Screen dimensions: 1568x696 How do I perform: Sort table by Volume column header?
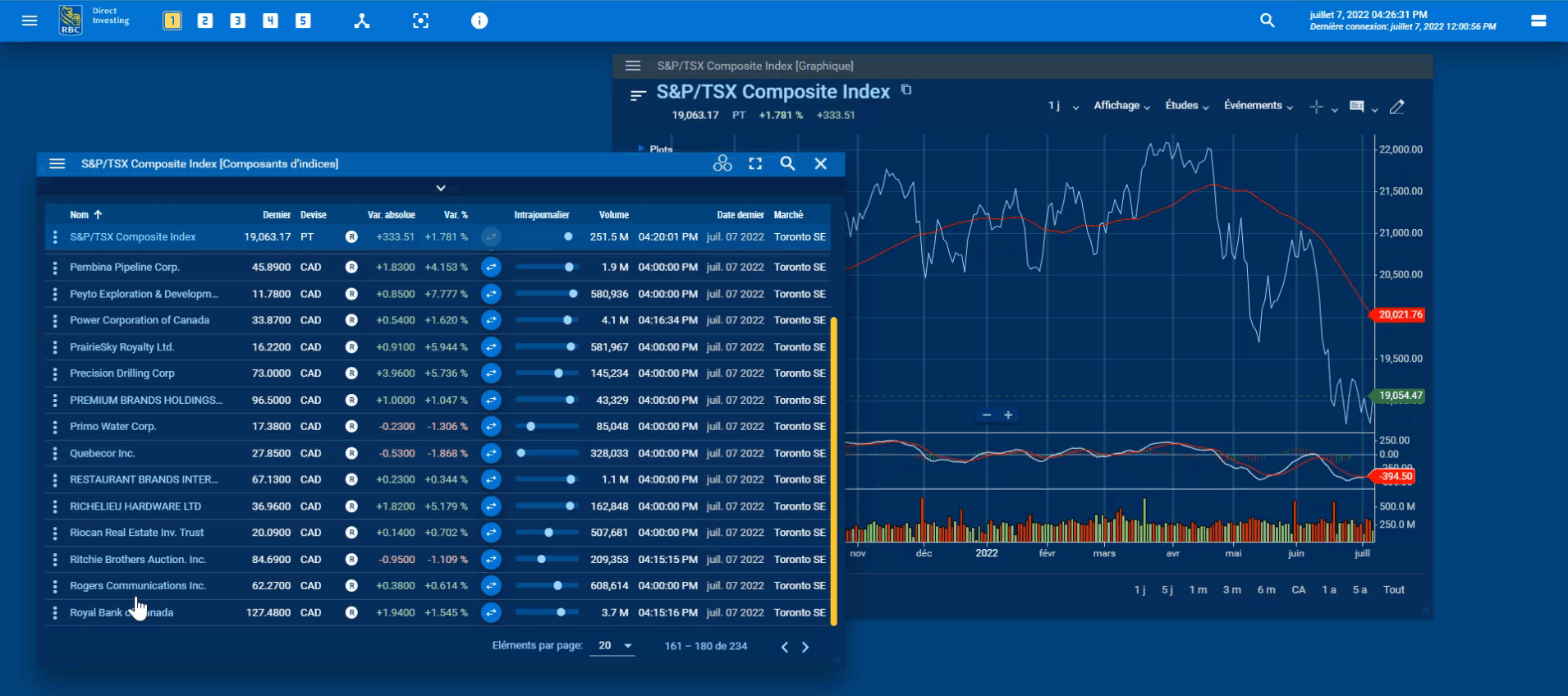pyautogui.click(x=613, y=215)
